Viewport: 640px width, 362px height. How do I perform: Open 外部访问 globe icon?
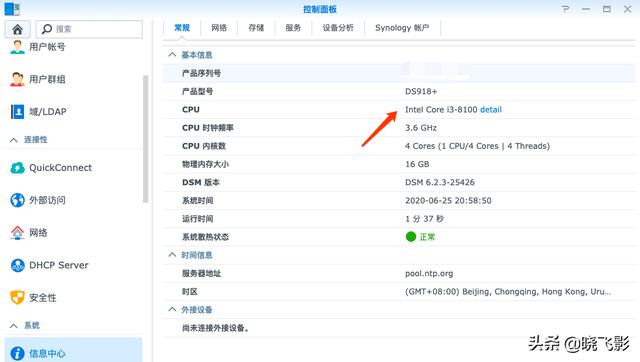(17, 200)
